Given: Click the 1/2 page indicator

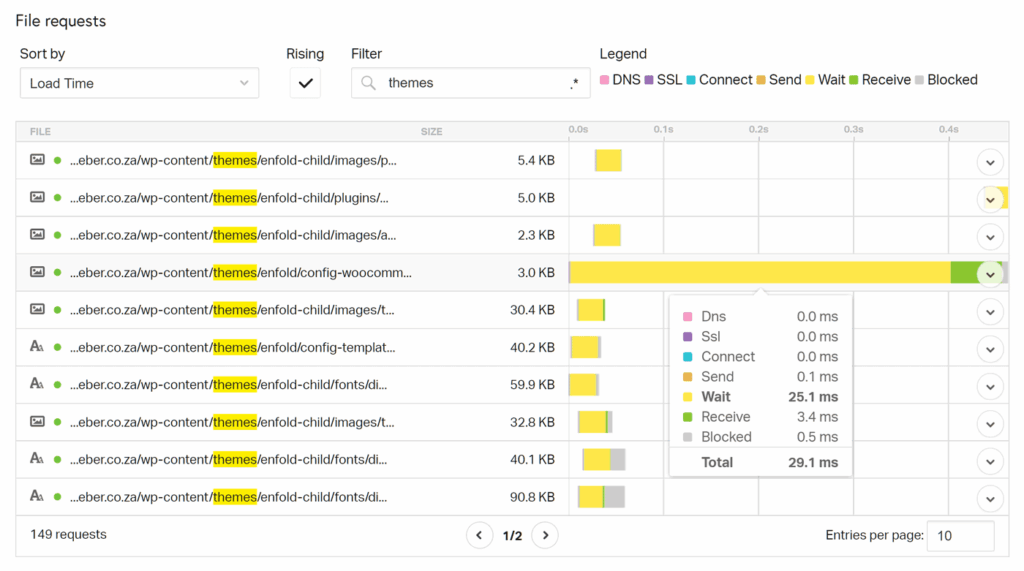Looking at the screenshot, I should [x=513, y=536].
